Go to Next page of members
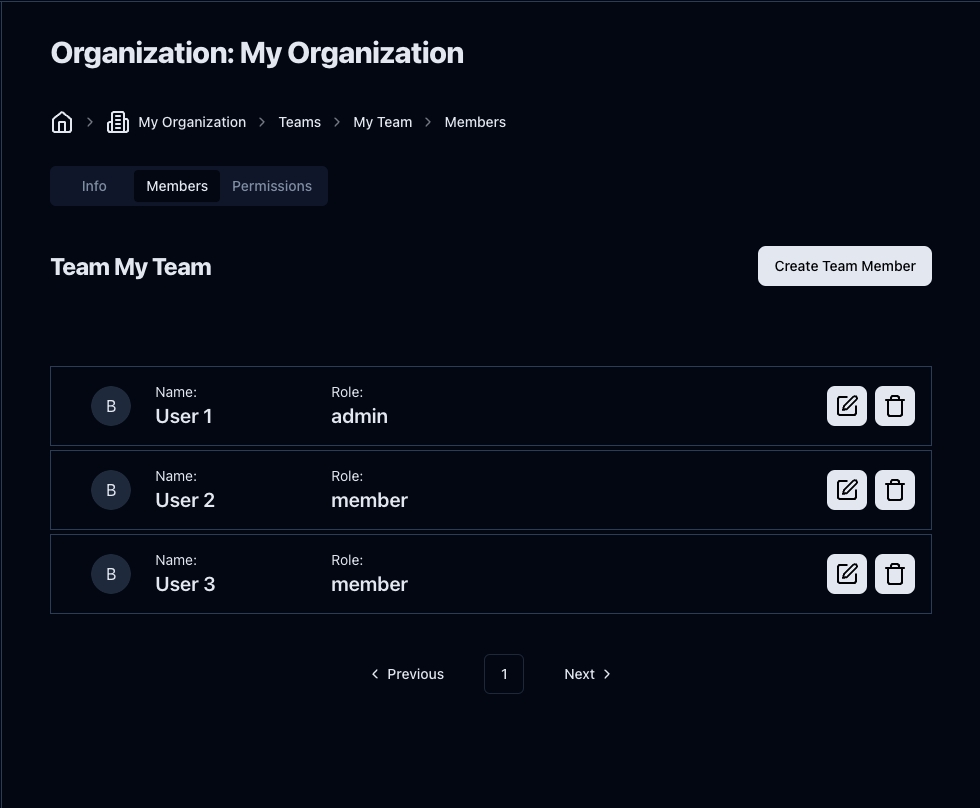The width and height of the screenshot is (980, 808). point(587,674)
